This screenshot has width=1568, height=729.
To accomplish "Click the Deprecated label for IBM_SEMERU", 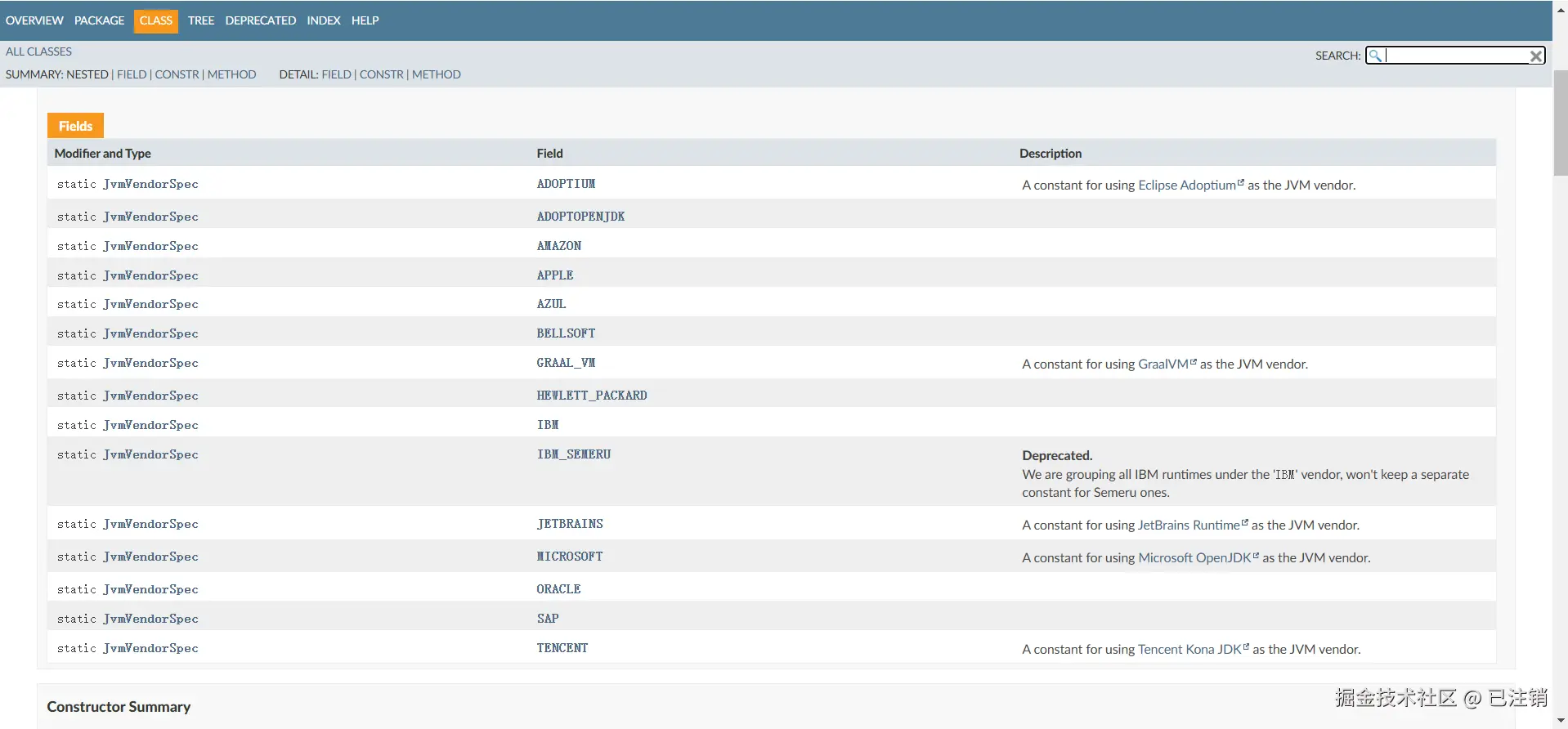I will coord(1057,456).
